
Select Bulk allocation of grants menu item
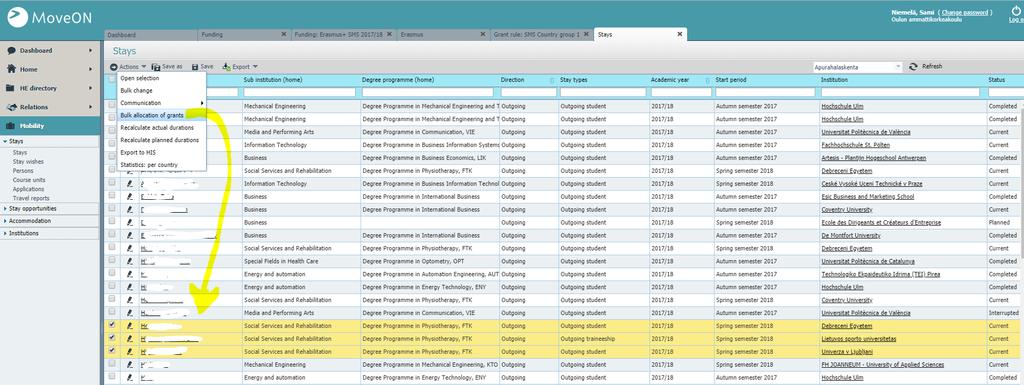click(x=161, y=116)
